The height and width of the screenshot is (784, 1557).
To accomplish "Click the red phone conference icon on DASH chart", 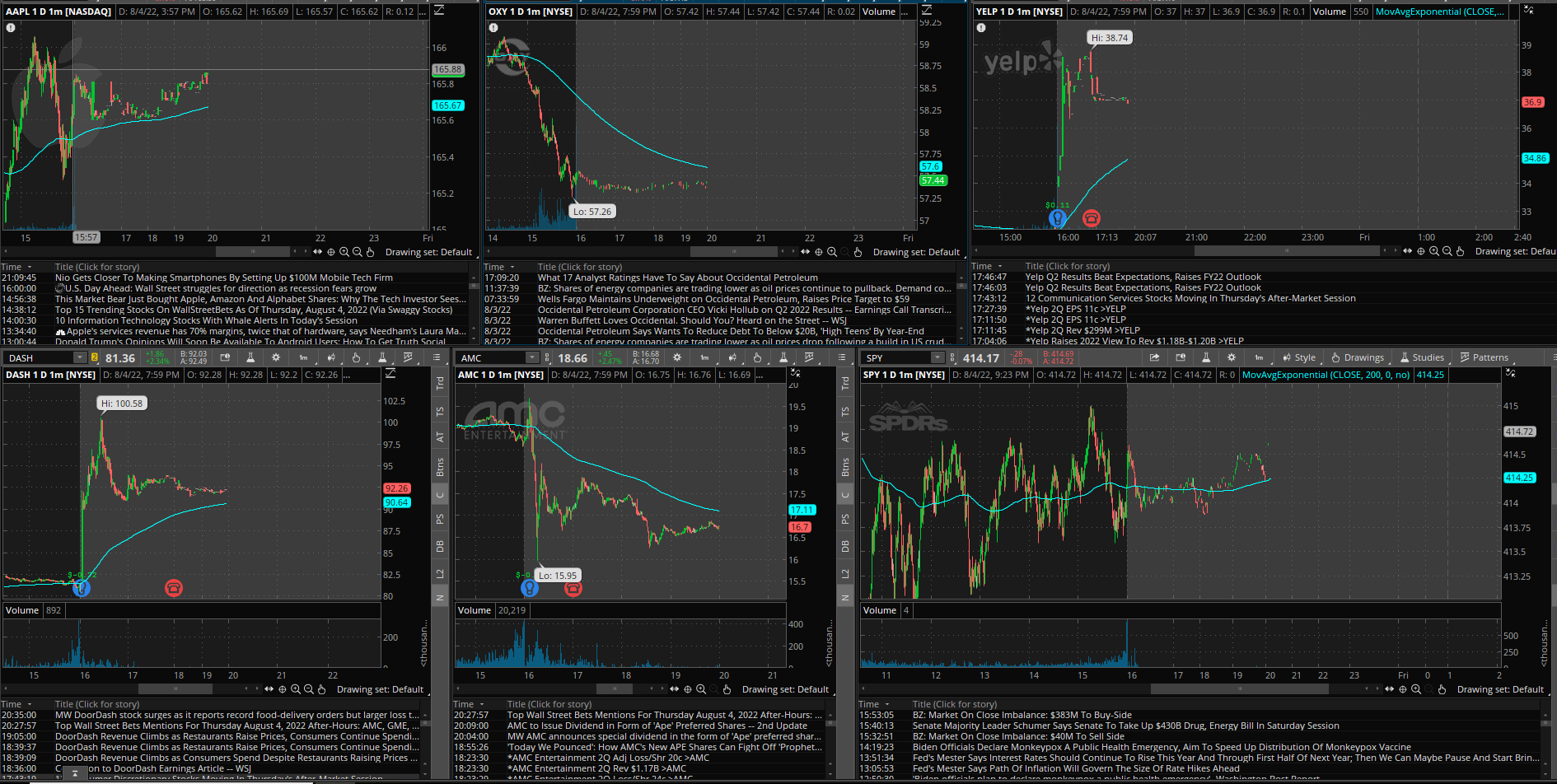I will [x=173, y=588].
